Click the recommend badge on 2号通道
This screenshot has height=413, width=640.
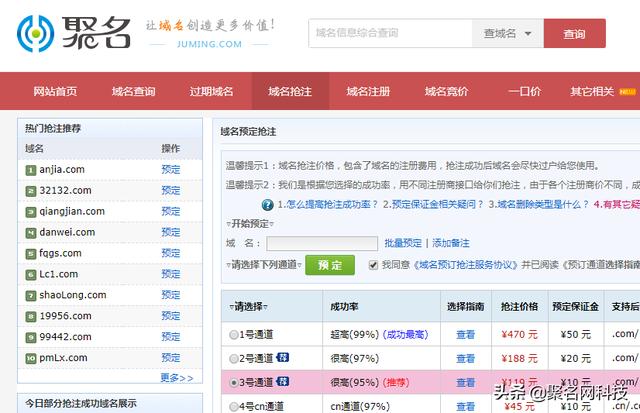[282, 357]
